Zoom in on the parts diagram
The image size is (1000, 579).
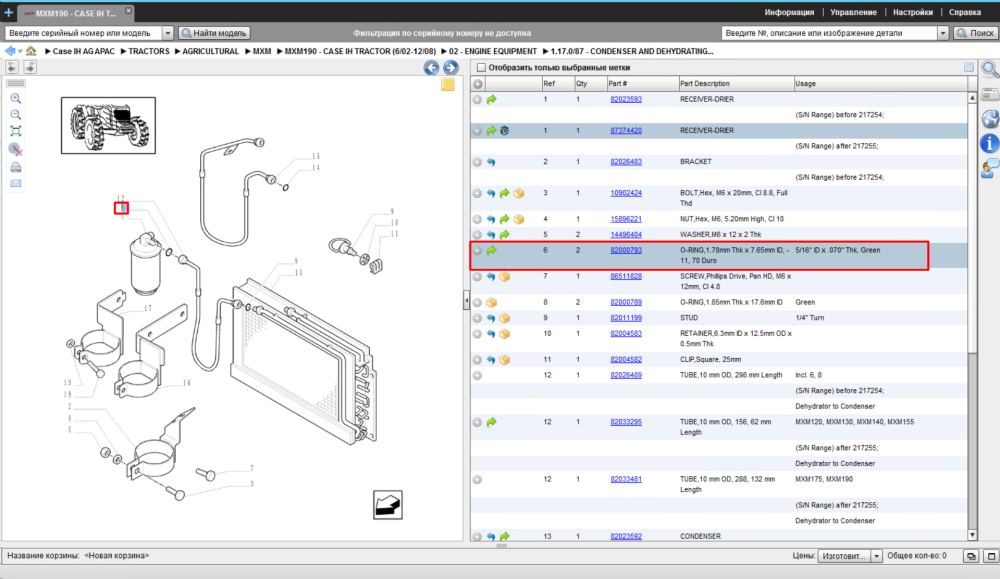click(x=16, y=98)
